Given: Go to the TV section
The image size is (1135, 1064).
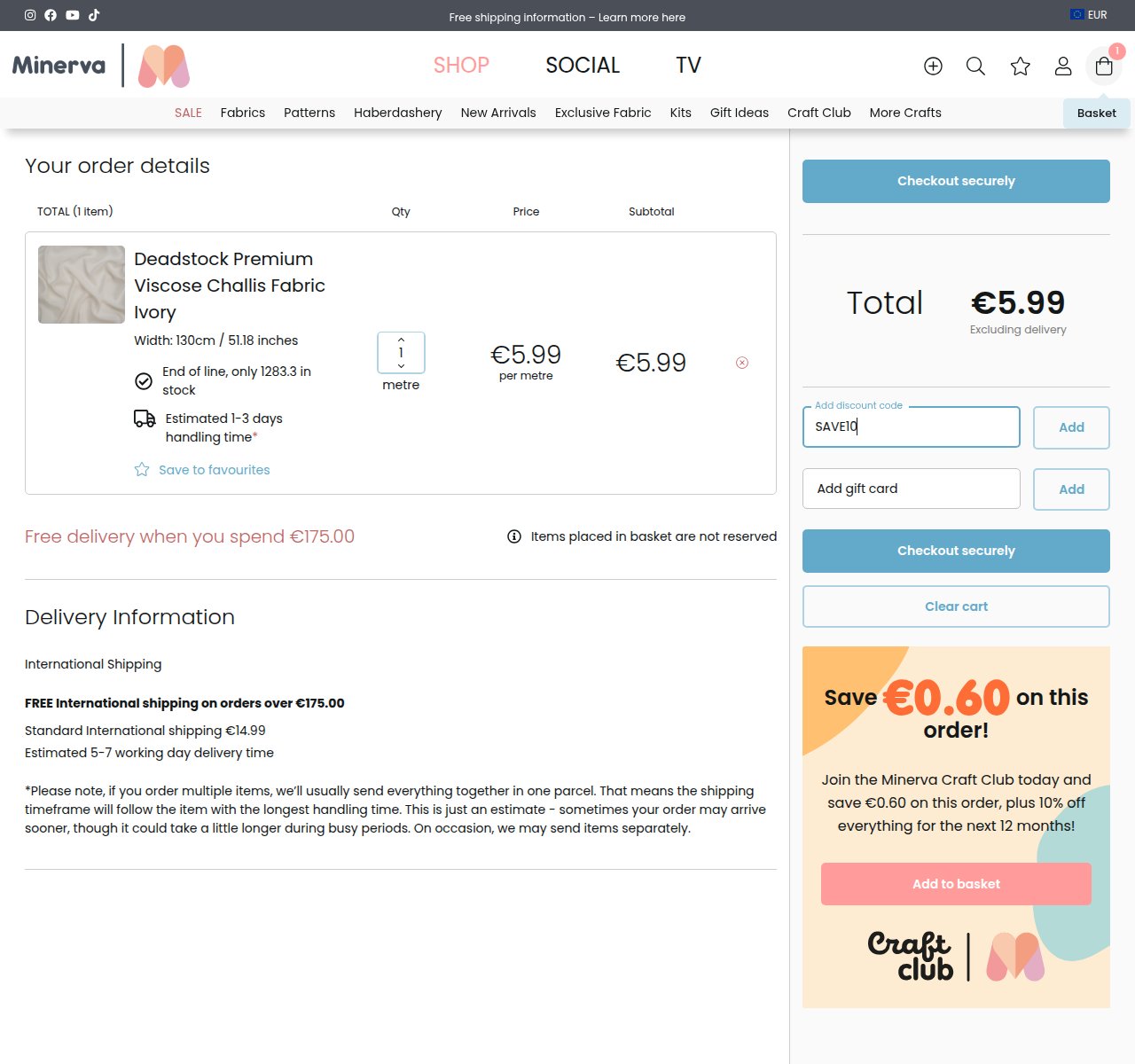Looking at the screenshot, I should click(x=688, y=66).
